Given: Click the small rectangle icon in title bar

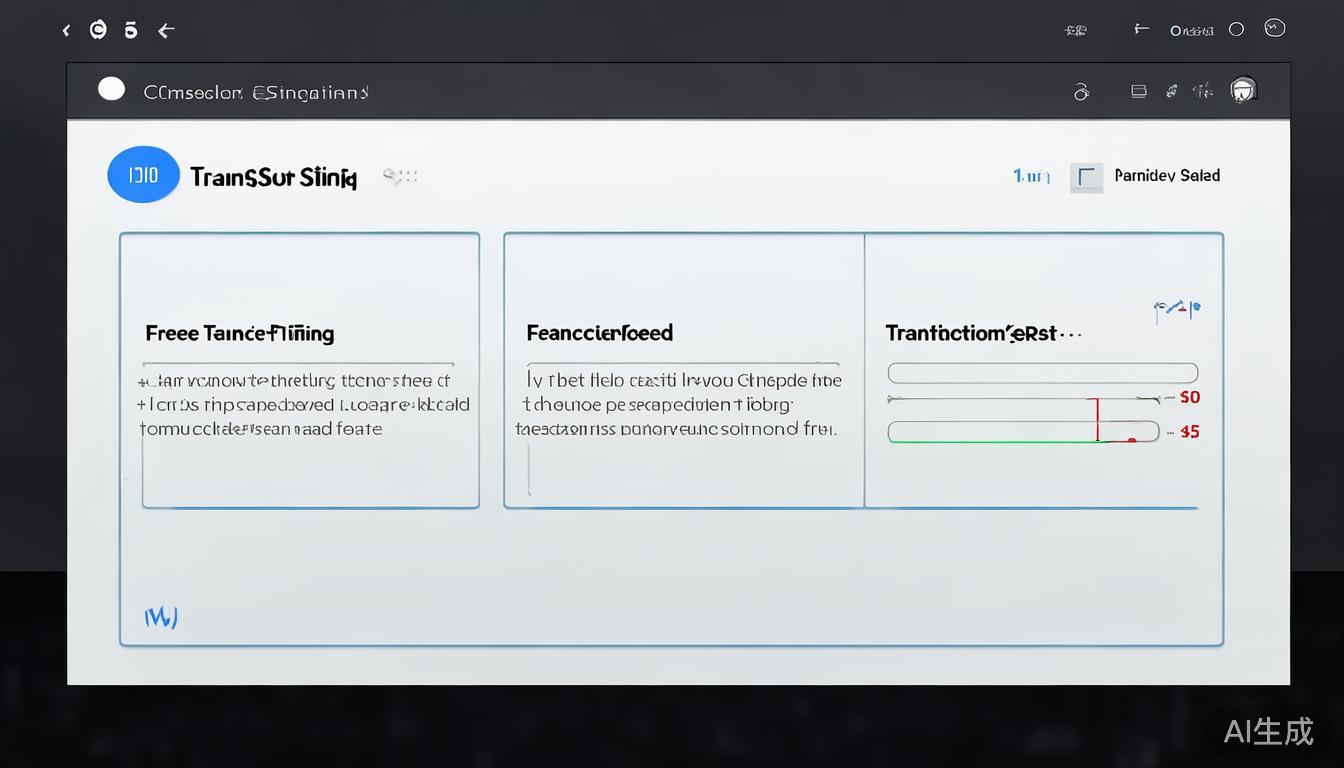Looking at the screenshot, I should click(1138, 91).
